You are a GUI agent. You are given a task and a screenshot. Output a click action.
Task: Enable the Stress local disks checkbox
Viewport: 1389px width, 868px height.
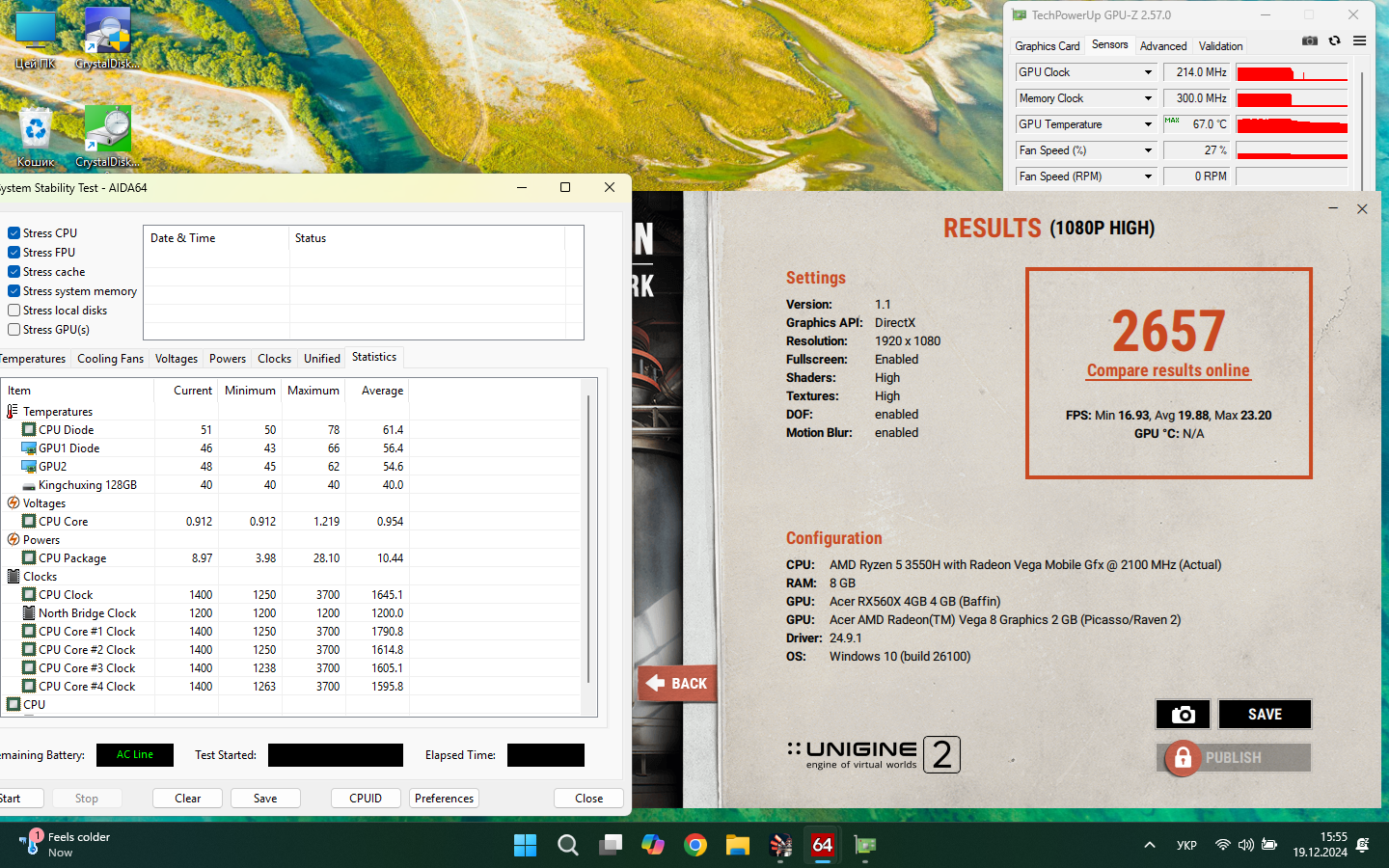pos(14,311)
